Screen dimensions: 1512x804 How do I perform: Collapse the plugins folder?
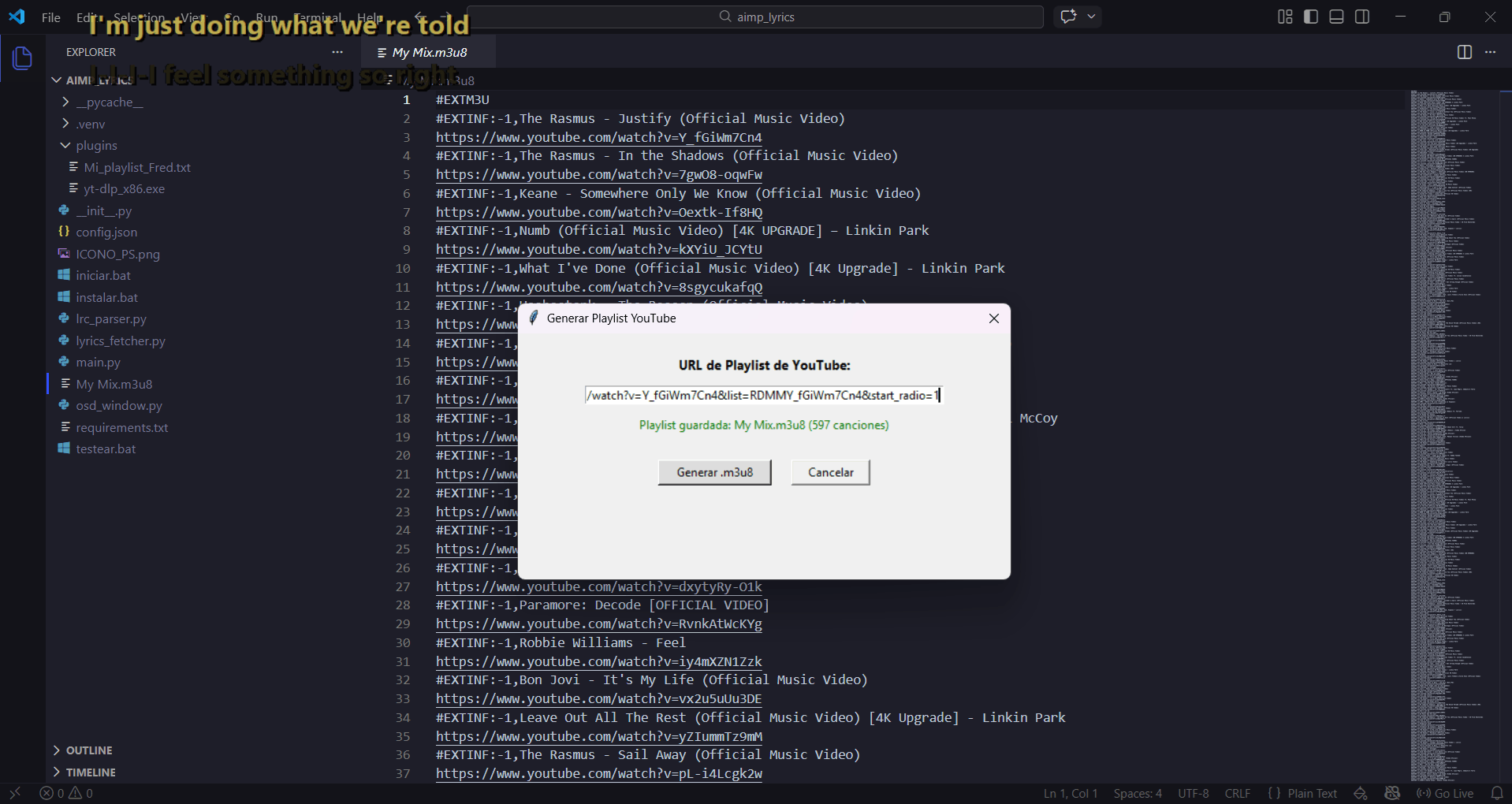coord(96,146)
